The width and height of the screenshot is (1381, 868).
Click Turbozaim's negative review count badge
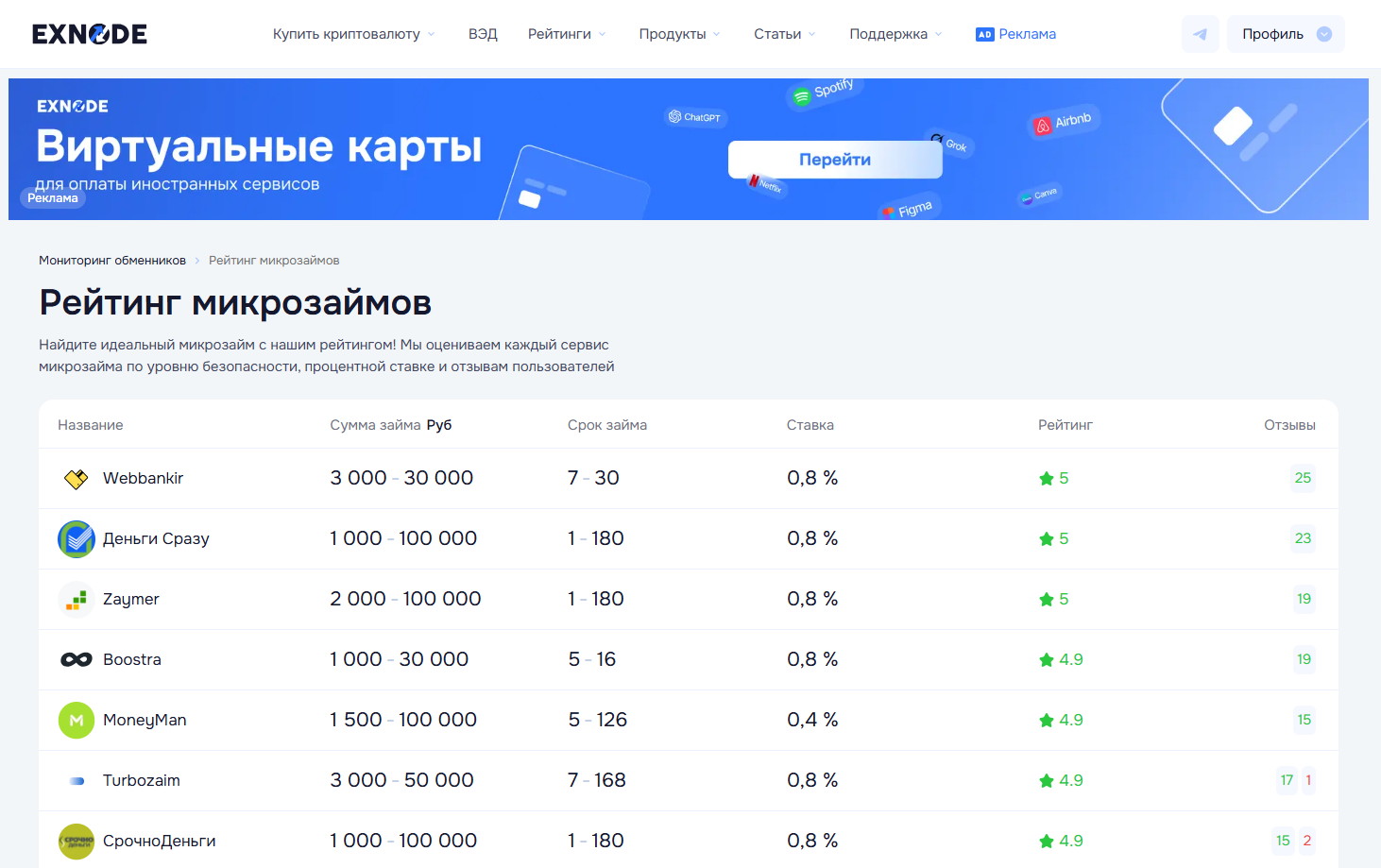(x=1308, y=780)
